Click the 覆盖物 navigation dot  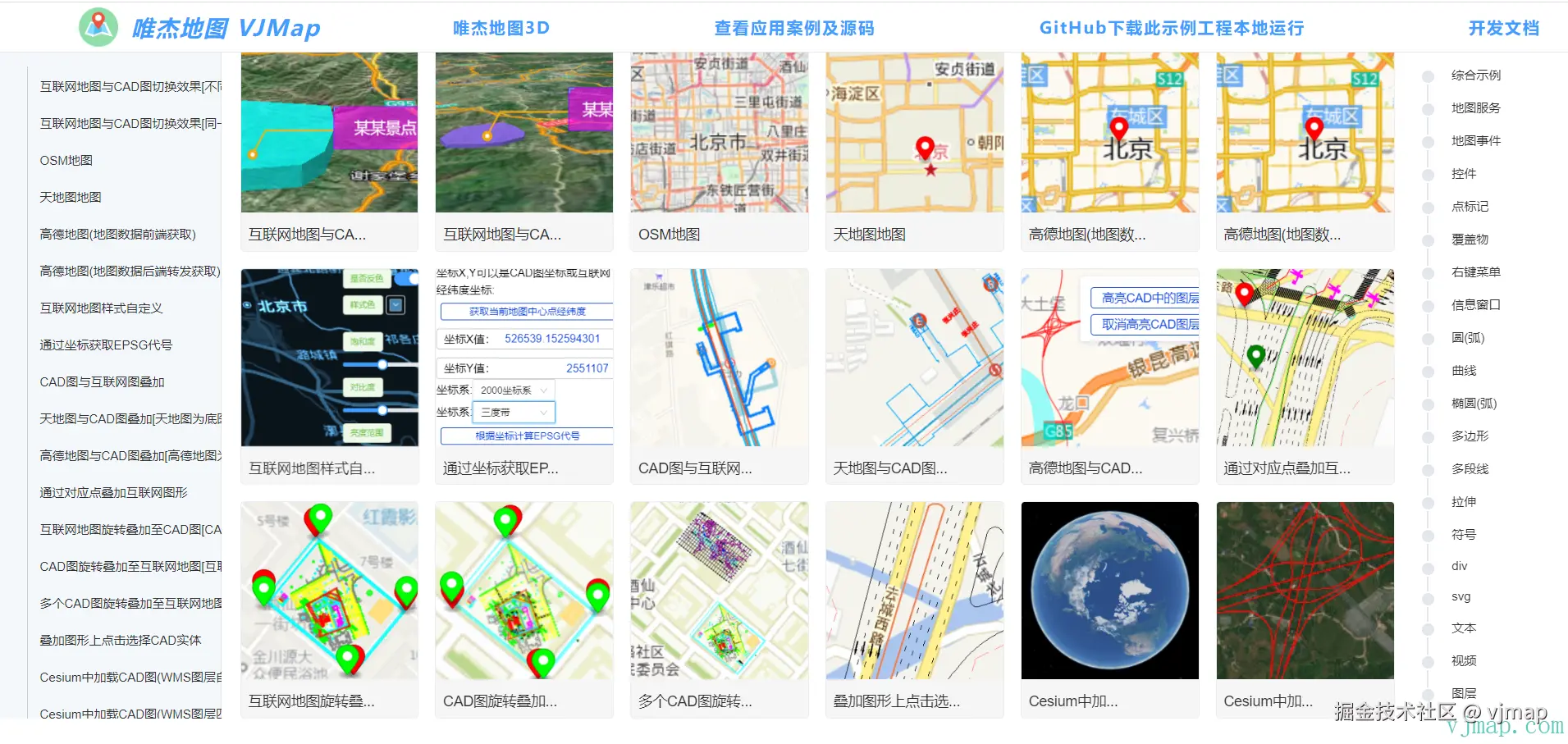point(1428,240)
